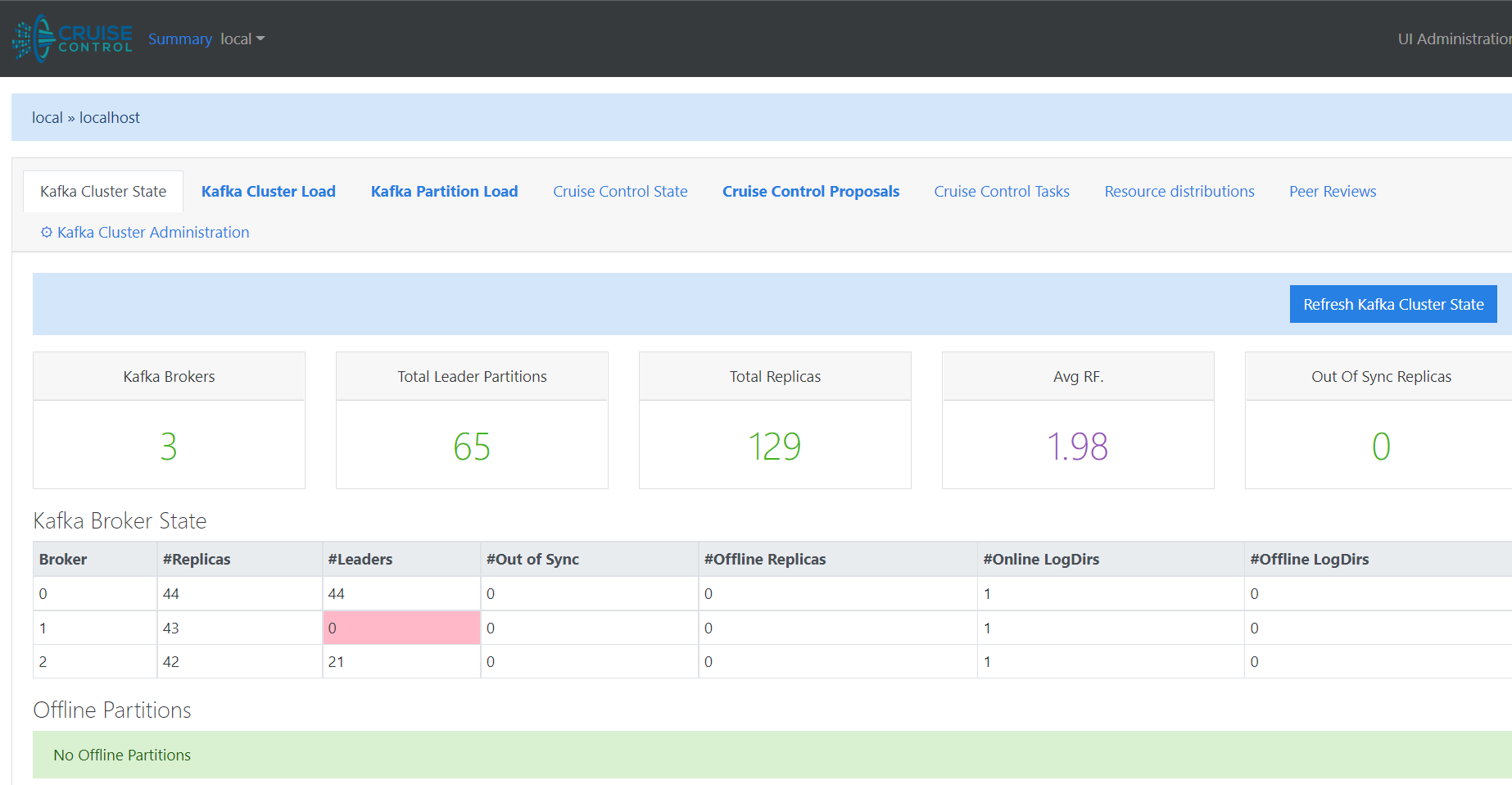Click the No Offline Partitions message

(x=122, y=755)
